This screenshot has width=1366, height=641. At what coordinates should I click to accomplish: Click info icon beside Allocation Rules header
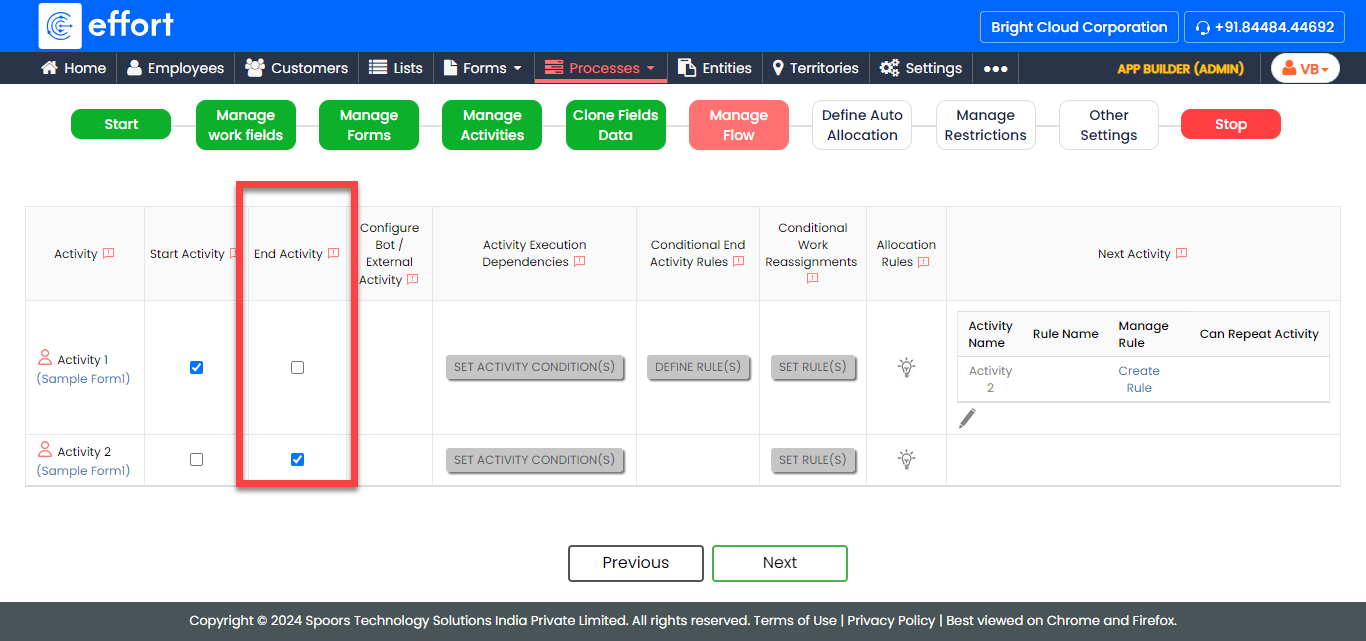[x=923, y=262]
